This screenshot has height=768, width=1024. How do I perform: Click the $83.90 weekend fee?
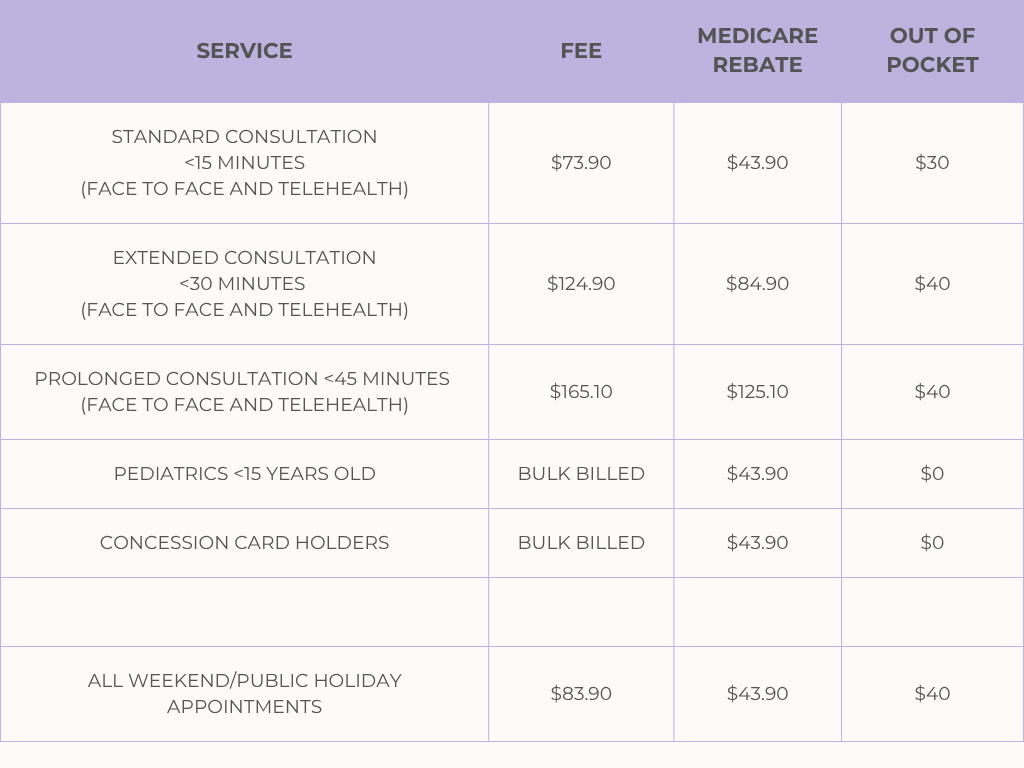581,694
